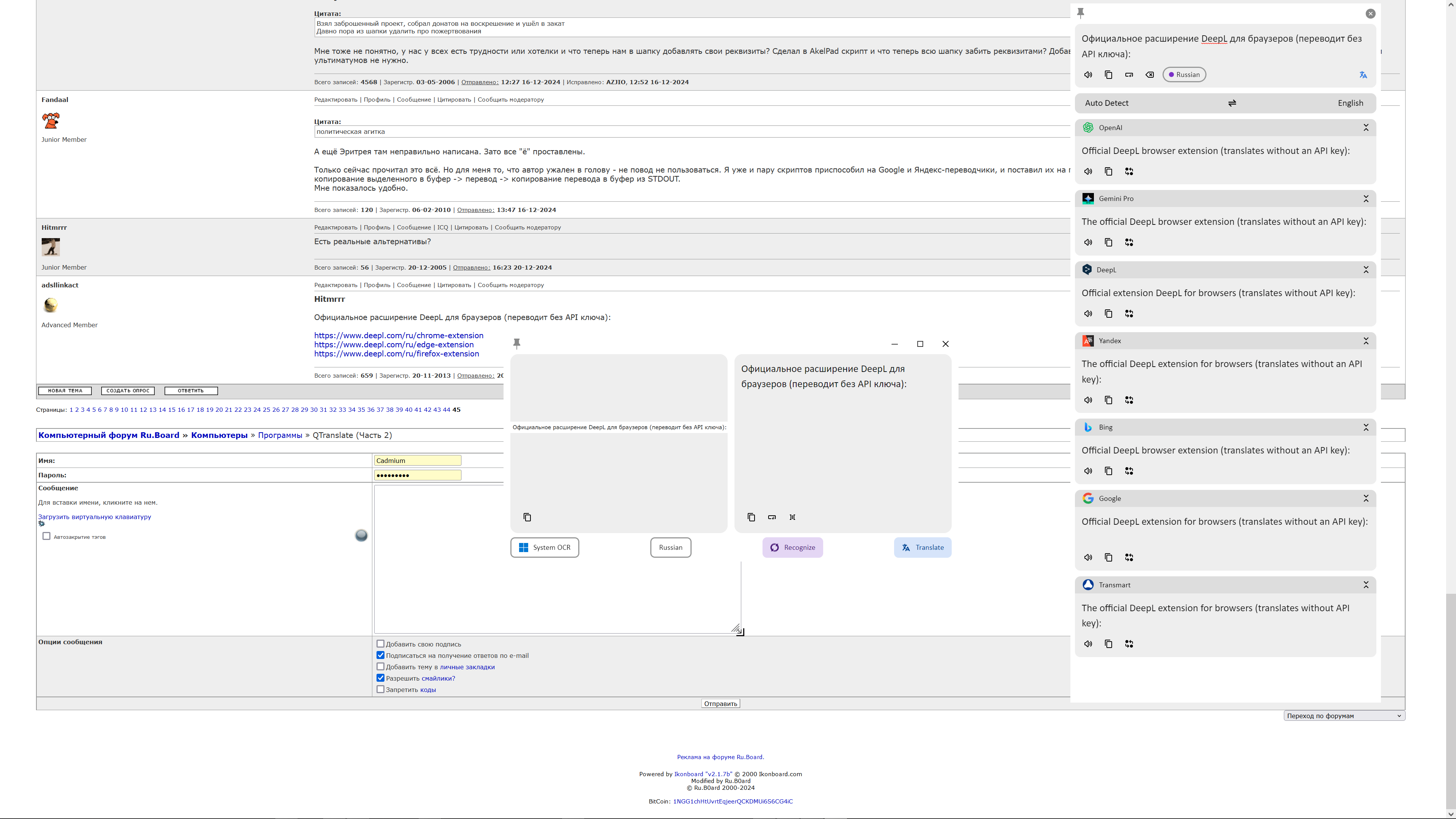
Task: Click the detected language 'Russian' chip
Action: point(1184,75)
